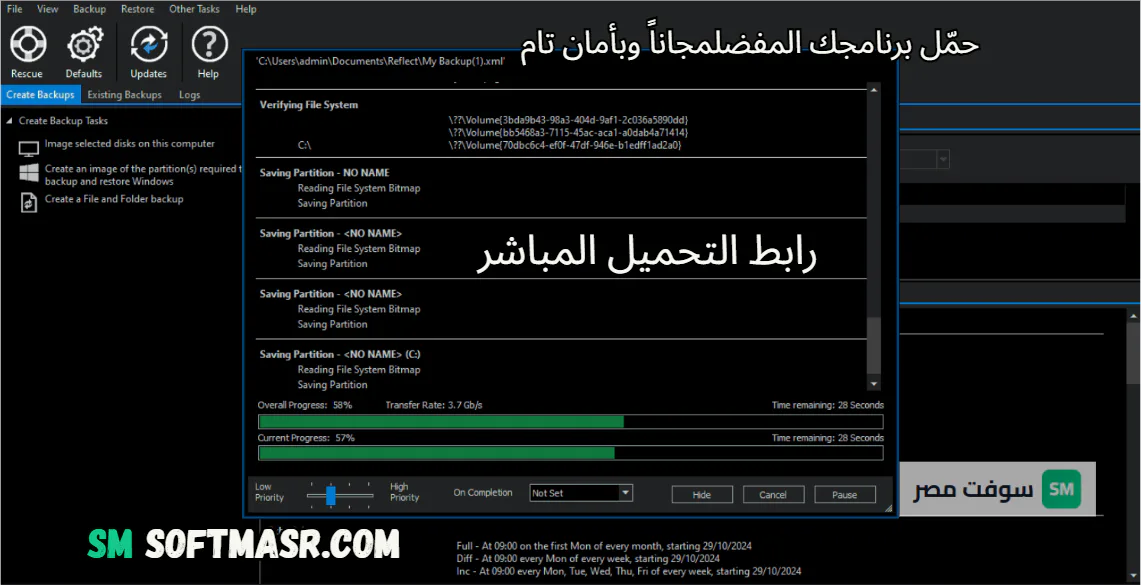
Task: Open the Other Tasks menu
Action: [x=194, y=9]
